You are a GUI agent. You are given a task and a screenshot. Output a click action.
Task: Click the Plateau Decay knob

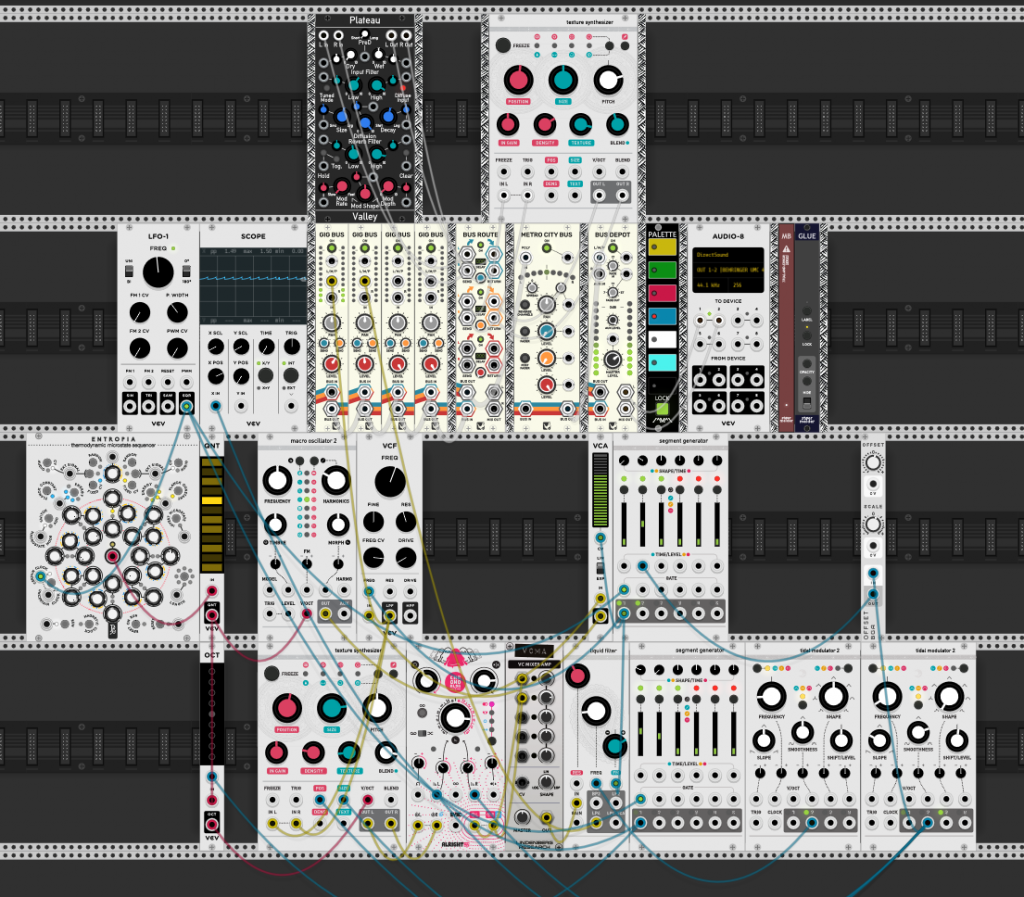(389, 118)
